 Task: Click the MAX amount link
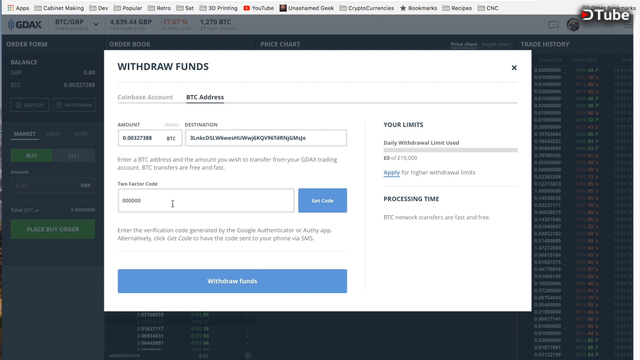171,124
